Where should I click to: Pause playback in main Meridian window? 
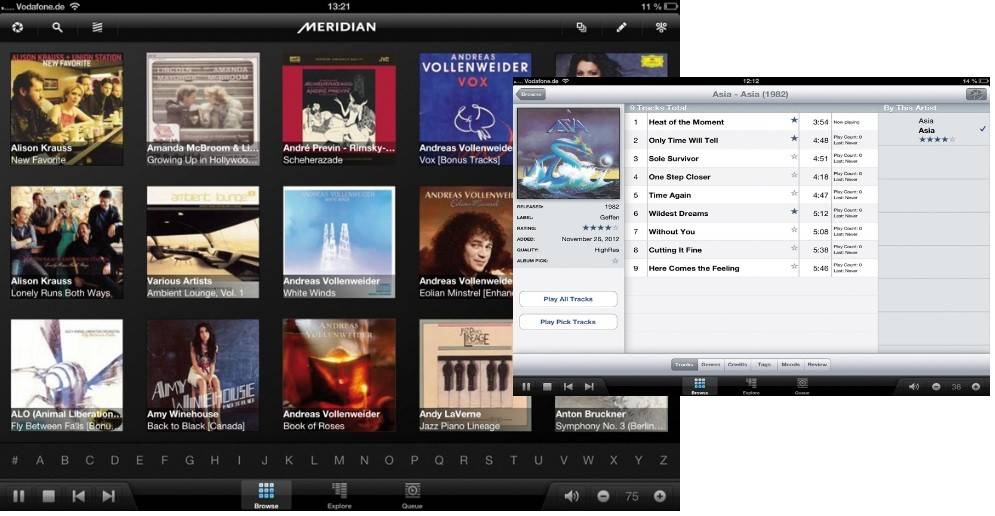coord(19,496)
